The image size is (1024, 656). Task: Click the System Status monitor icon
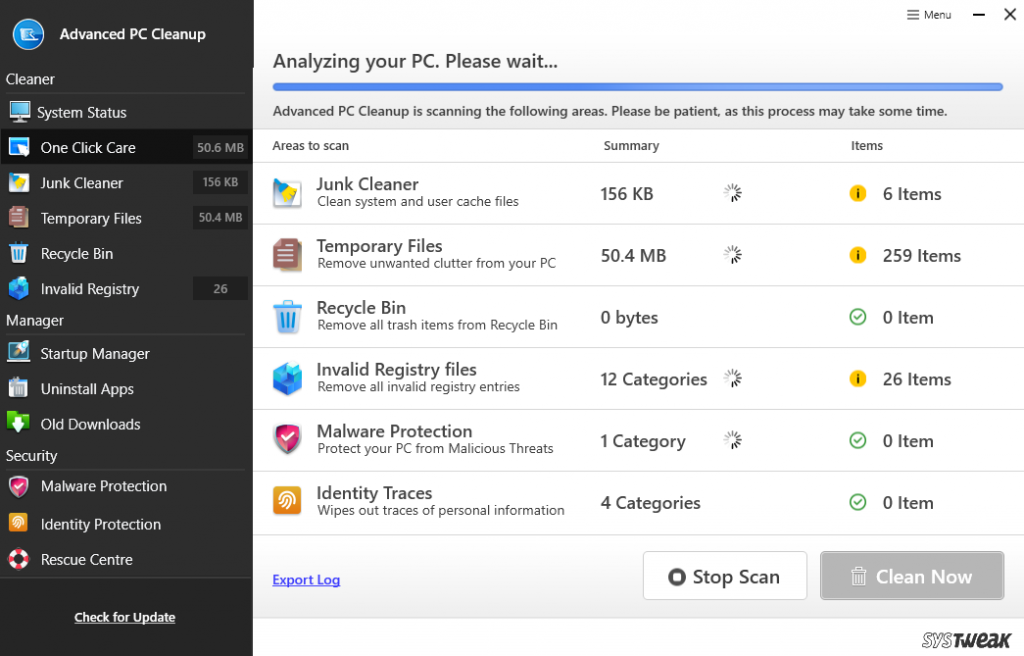(x=20, y=112)
